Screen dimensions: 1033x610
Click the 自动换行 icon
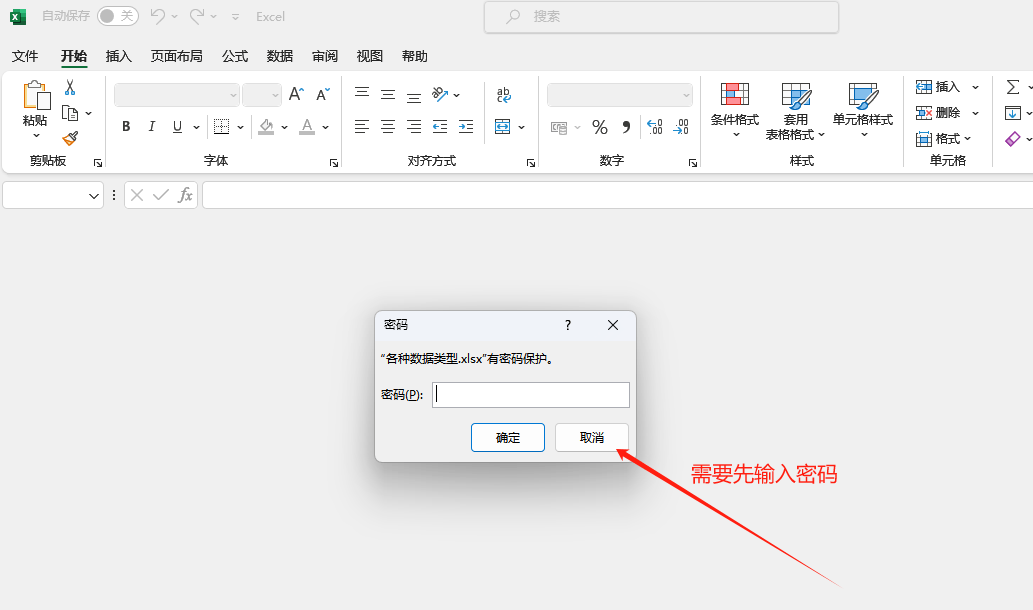pos(504,92)
